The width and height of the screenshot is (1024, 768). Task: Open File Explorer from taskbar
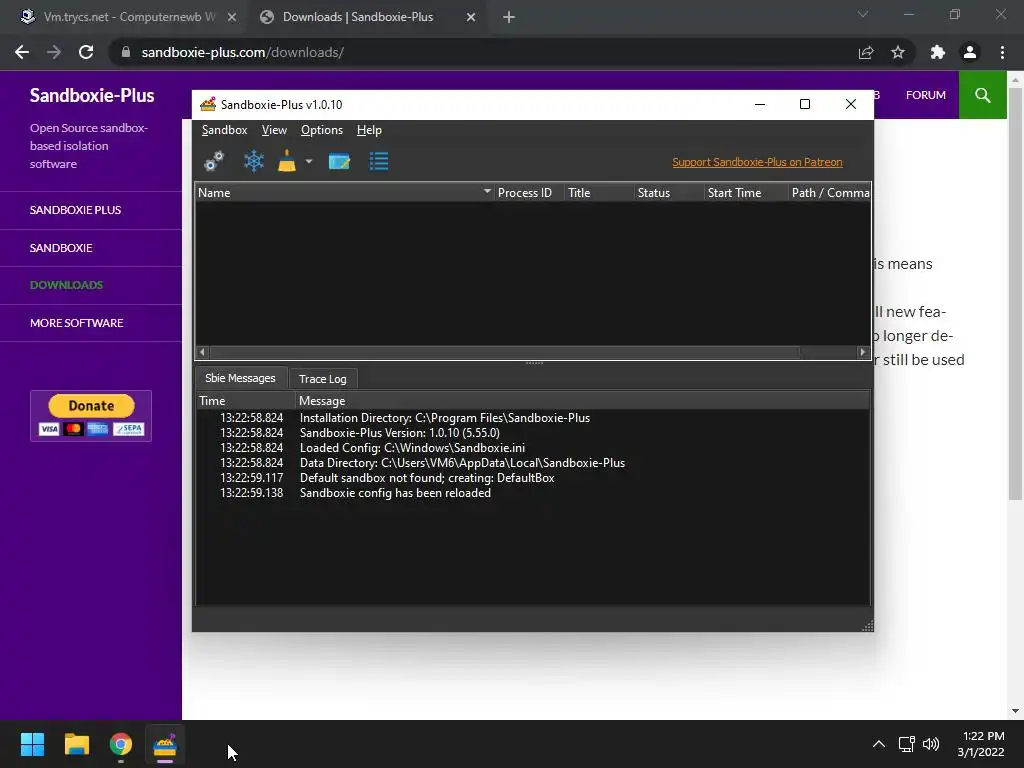tap(76, 744)
